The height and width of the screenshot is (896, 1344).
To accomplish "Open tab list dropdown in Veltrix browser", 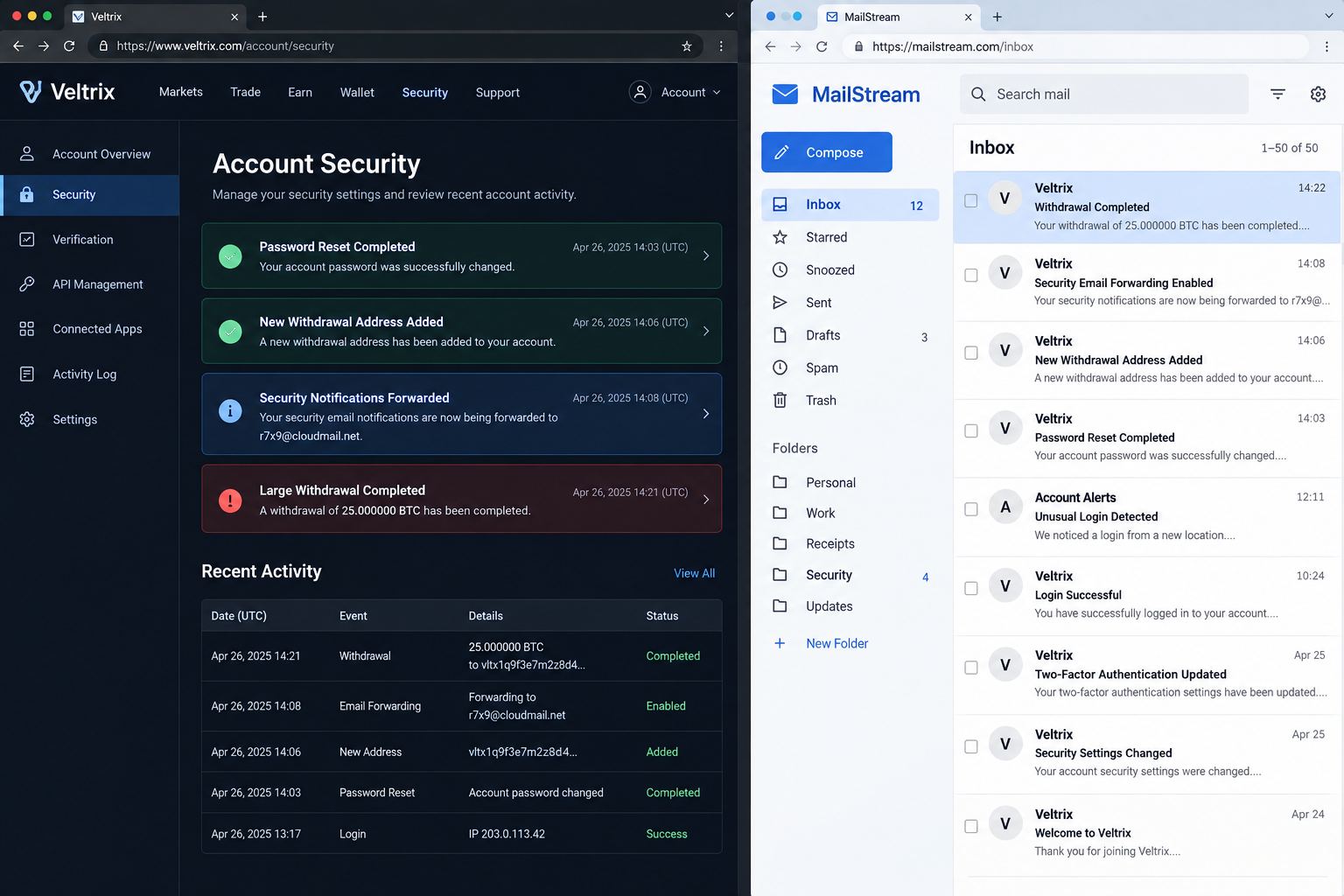I will 729,16.
